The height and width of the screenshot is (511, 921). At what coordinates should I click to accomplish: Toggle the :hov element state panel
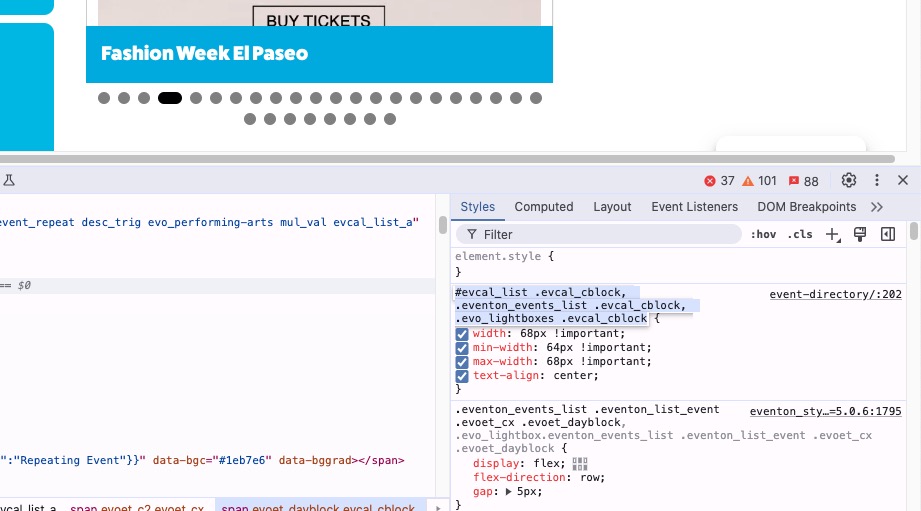(x=763, y=235)
